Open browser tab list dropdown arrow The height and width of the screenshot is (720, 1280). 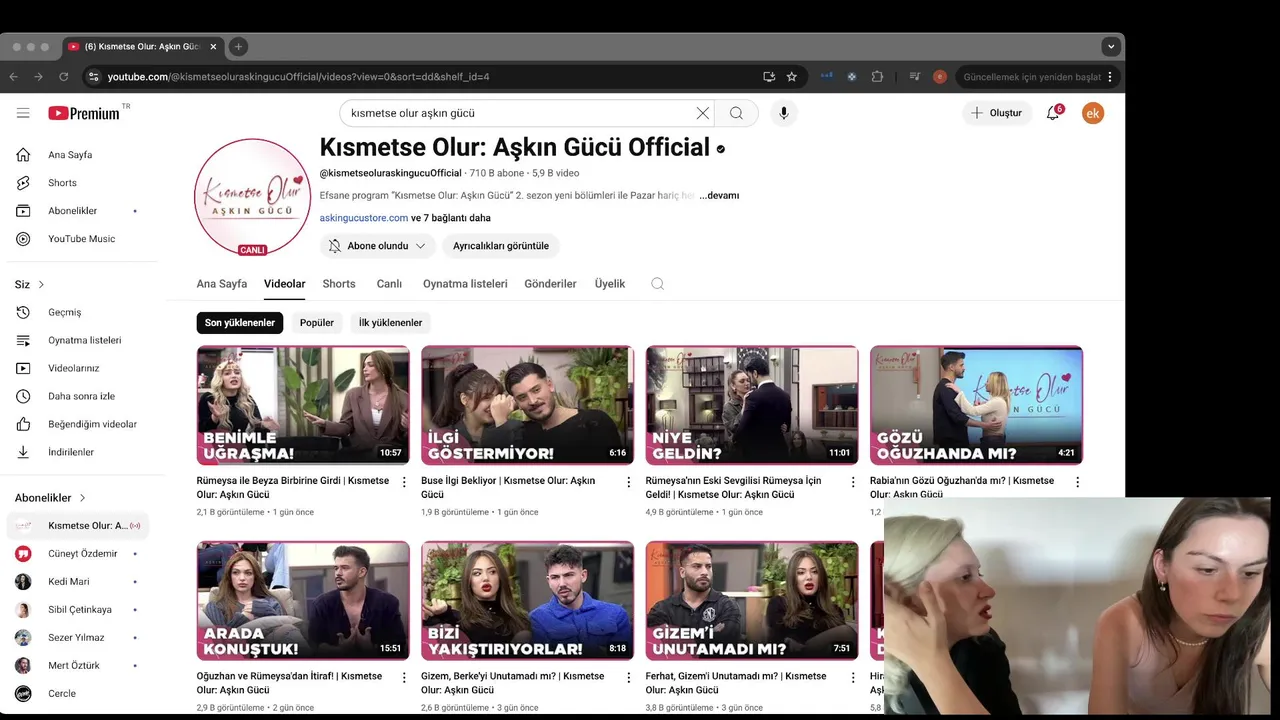(x=1111, y=46)
